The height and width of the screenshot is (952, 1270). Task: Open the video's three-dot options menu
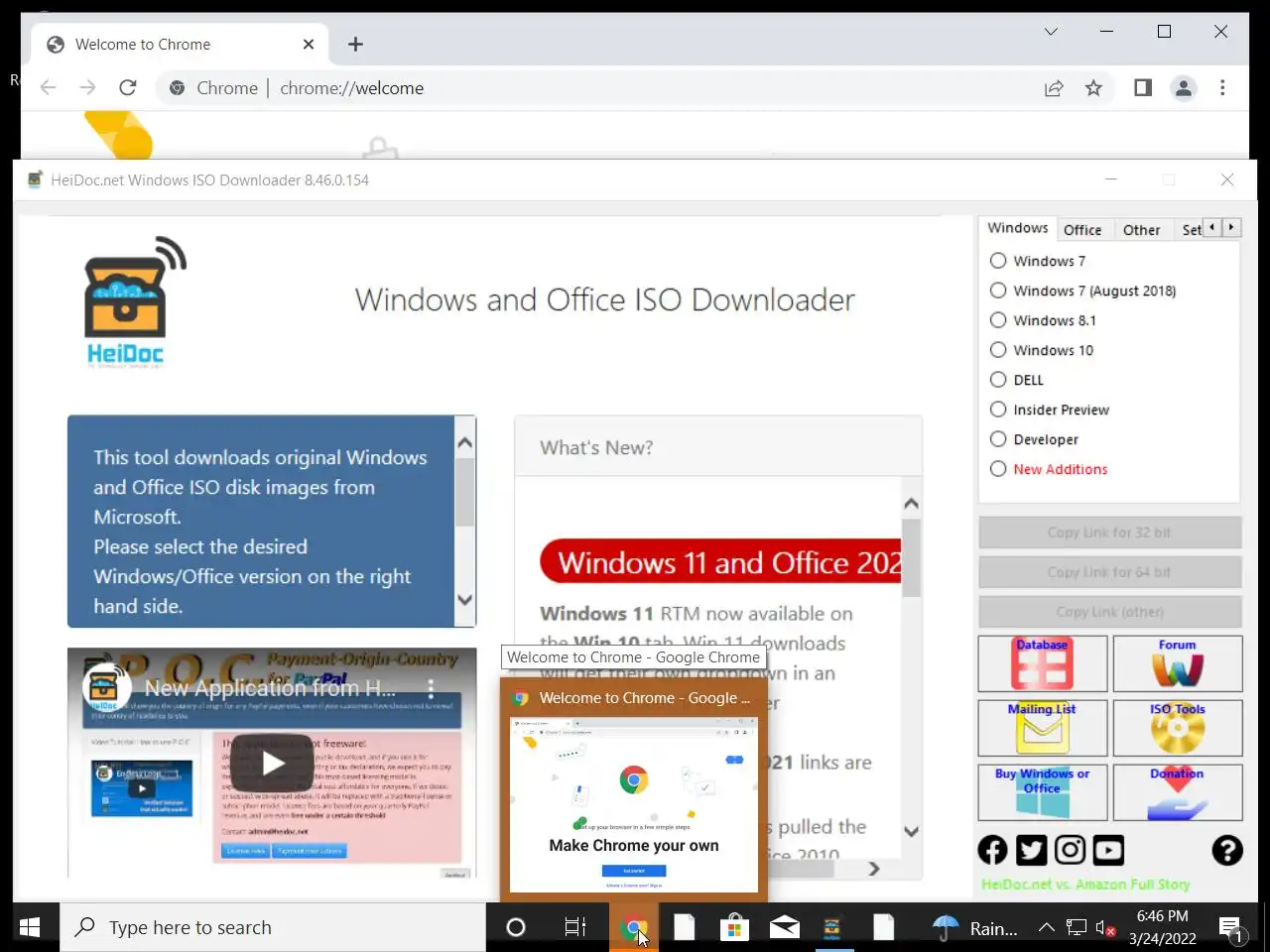(431, 687)
